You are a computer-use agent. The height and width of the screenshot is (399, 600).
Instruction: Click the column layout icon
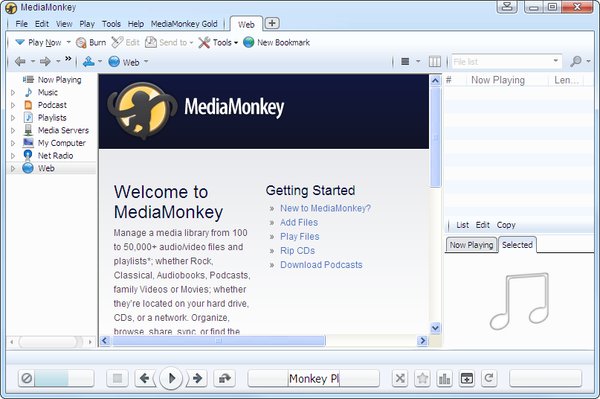coord(435,61)
